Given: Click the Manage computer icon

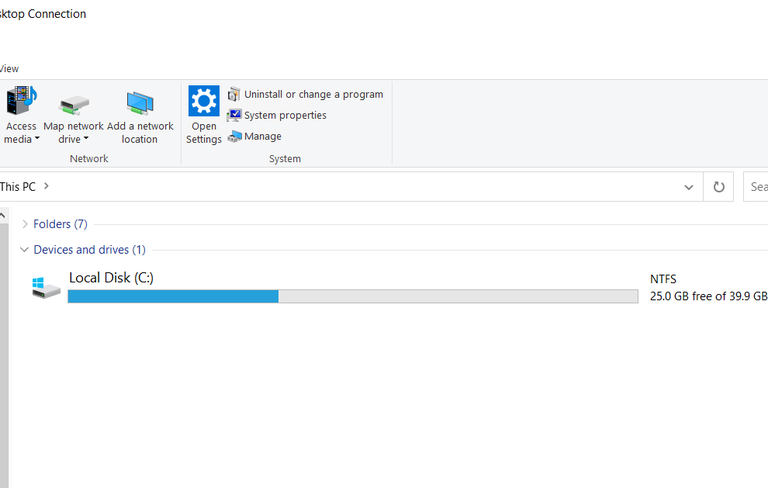Looking at the screenshot, I should click(235, 136).
